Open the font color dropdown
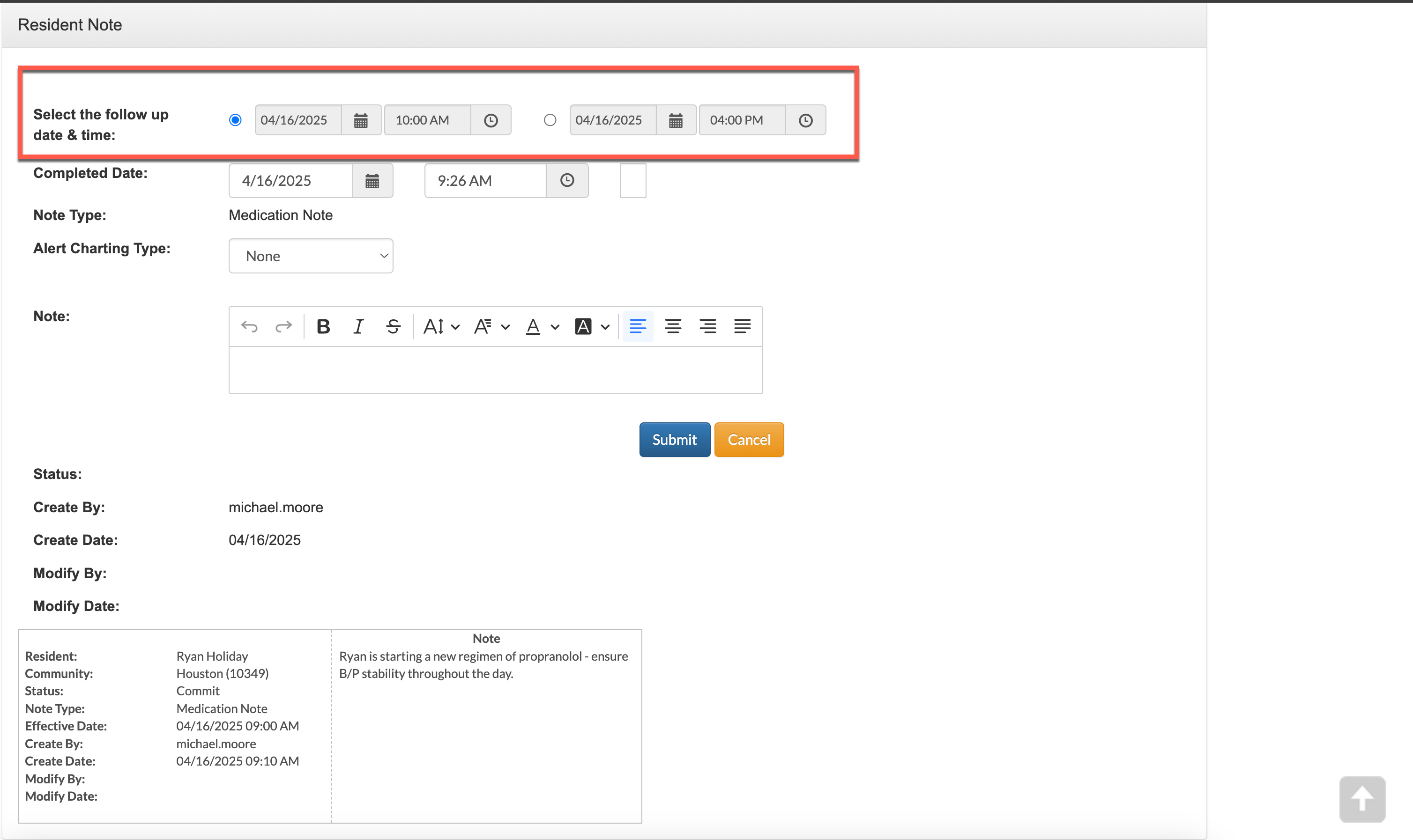Image resolution: width=1413 pixels, height=840 pixels. coord(542,327)
